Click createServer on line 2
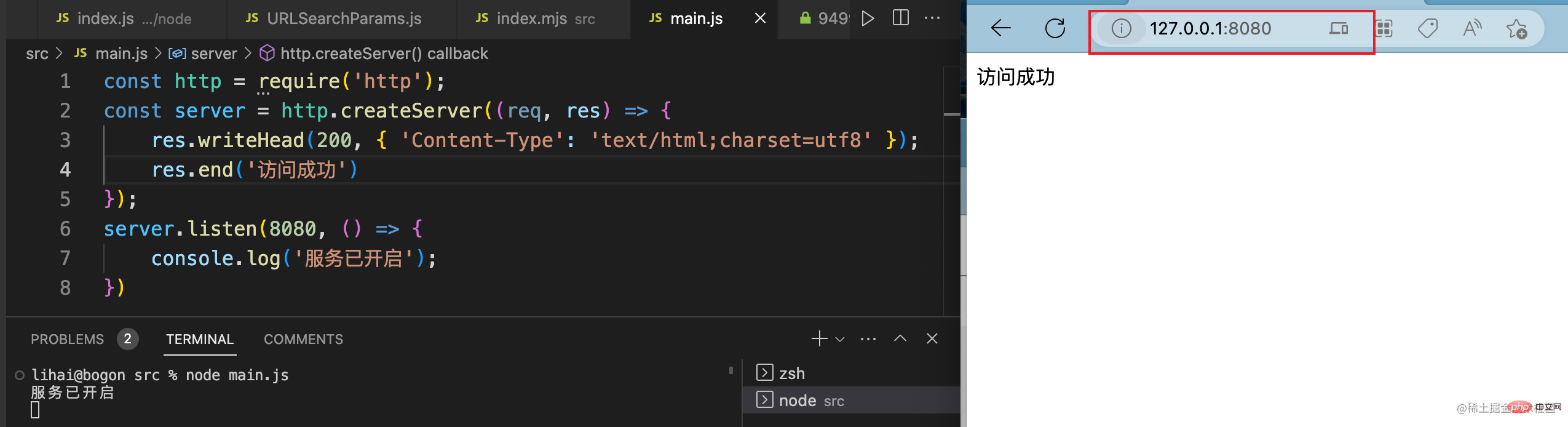 [411, 111]
